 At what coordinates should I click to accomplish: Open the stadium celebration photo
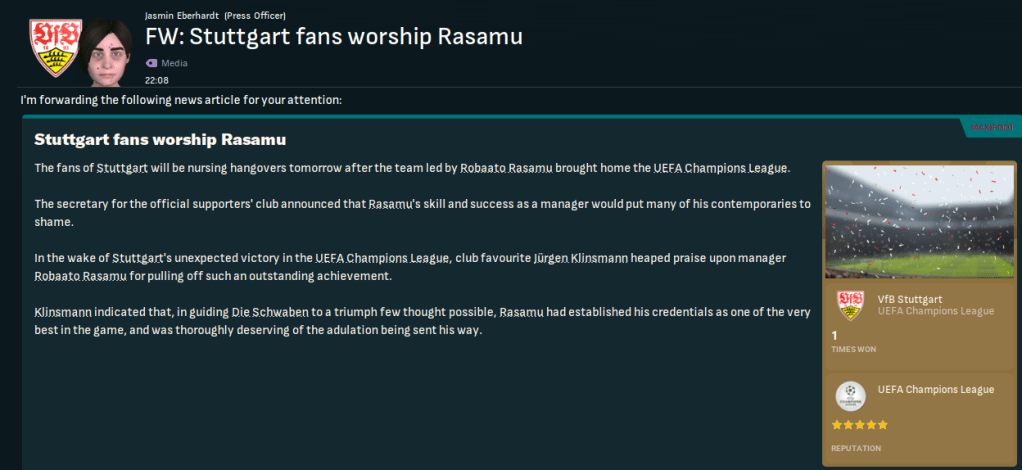[918, 220]
